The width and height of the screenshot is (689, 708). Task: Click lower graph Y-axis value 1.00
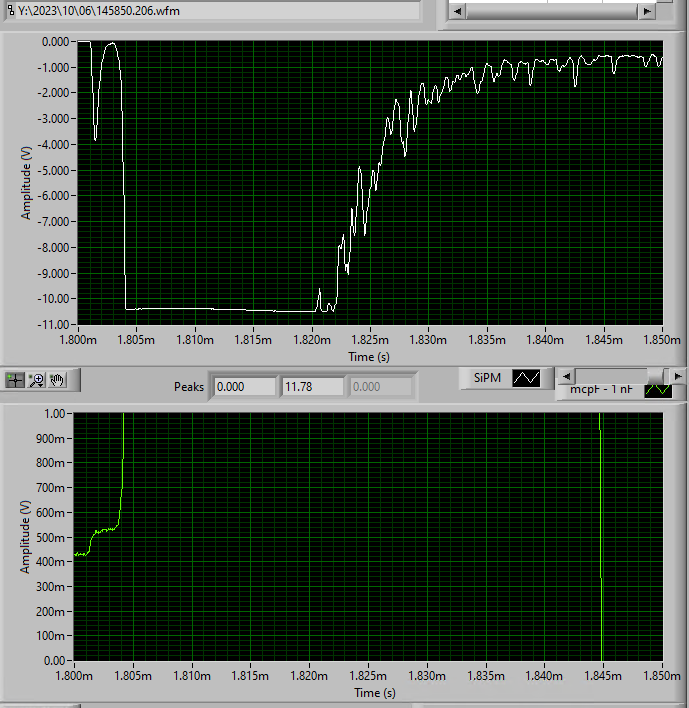(x=55, y=414)
